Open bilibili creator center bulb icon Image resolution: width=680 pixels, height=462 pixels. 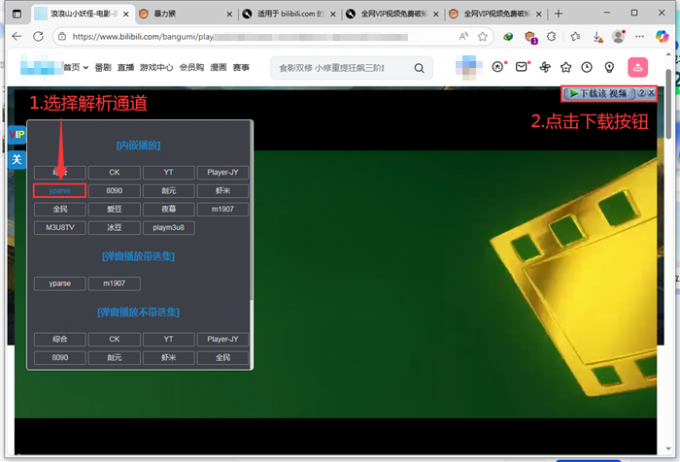(609, 67)
